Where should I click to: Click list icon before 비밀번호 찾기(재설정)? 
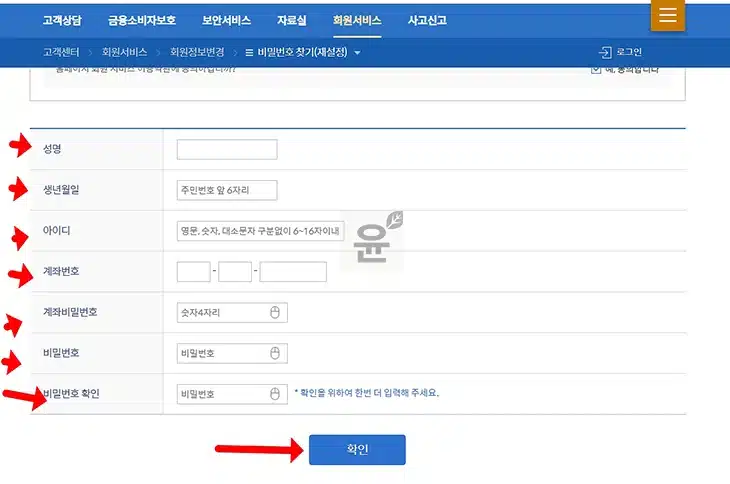(249, 53)
